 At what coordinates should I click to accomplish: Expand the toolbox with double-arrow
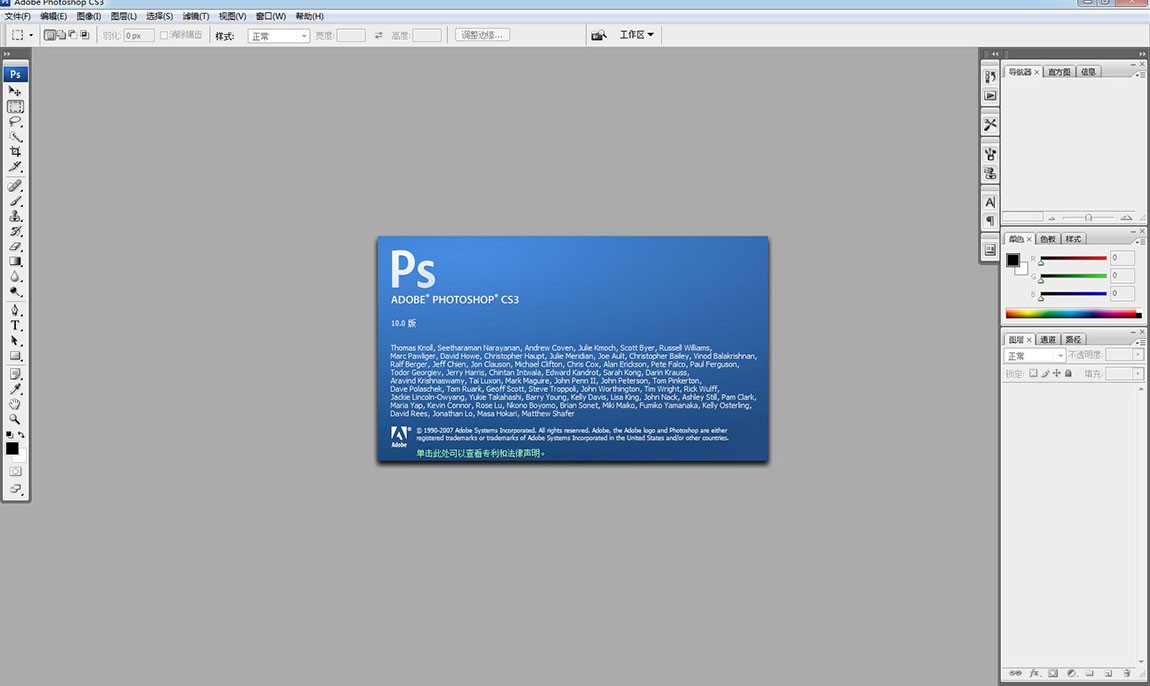coord(7,54)
